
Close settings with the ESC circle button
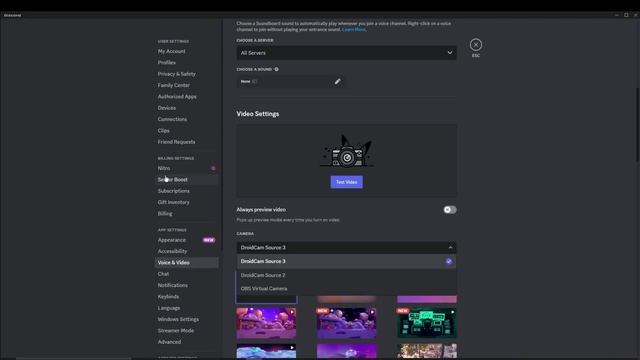(x=476, y=44)
